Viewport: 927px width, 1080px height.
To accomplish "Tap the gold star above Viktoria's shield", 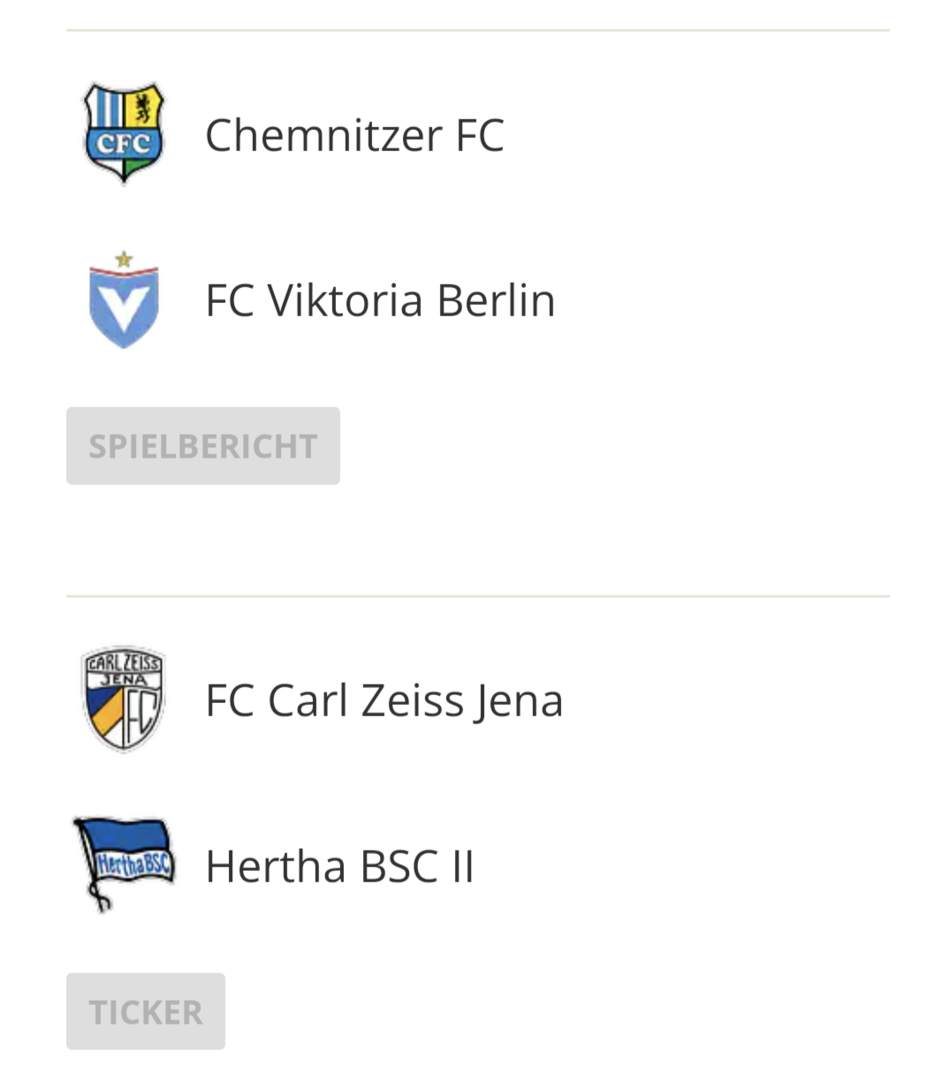I will pyautogui.click(x=123, y=259).
